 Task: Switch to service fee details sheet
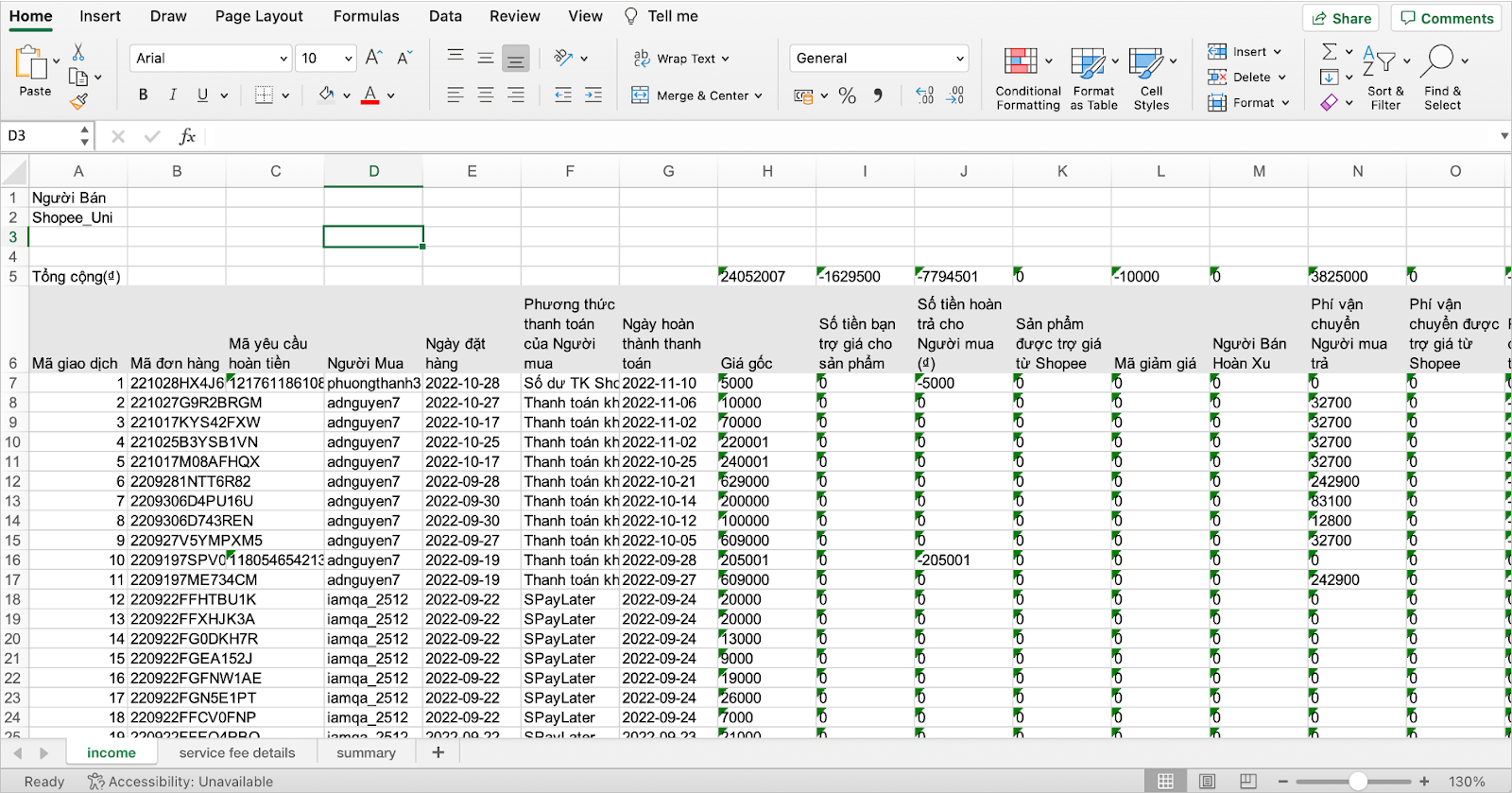(236, 752)
